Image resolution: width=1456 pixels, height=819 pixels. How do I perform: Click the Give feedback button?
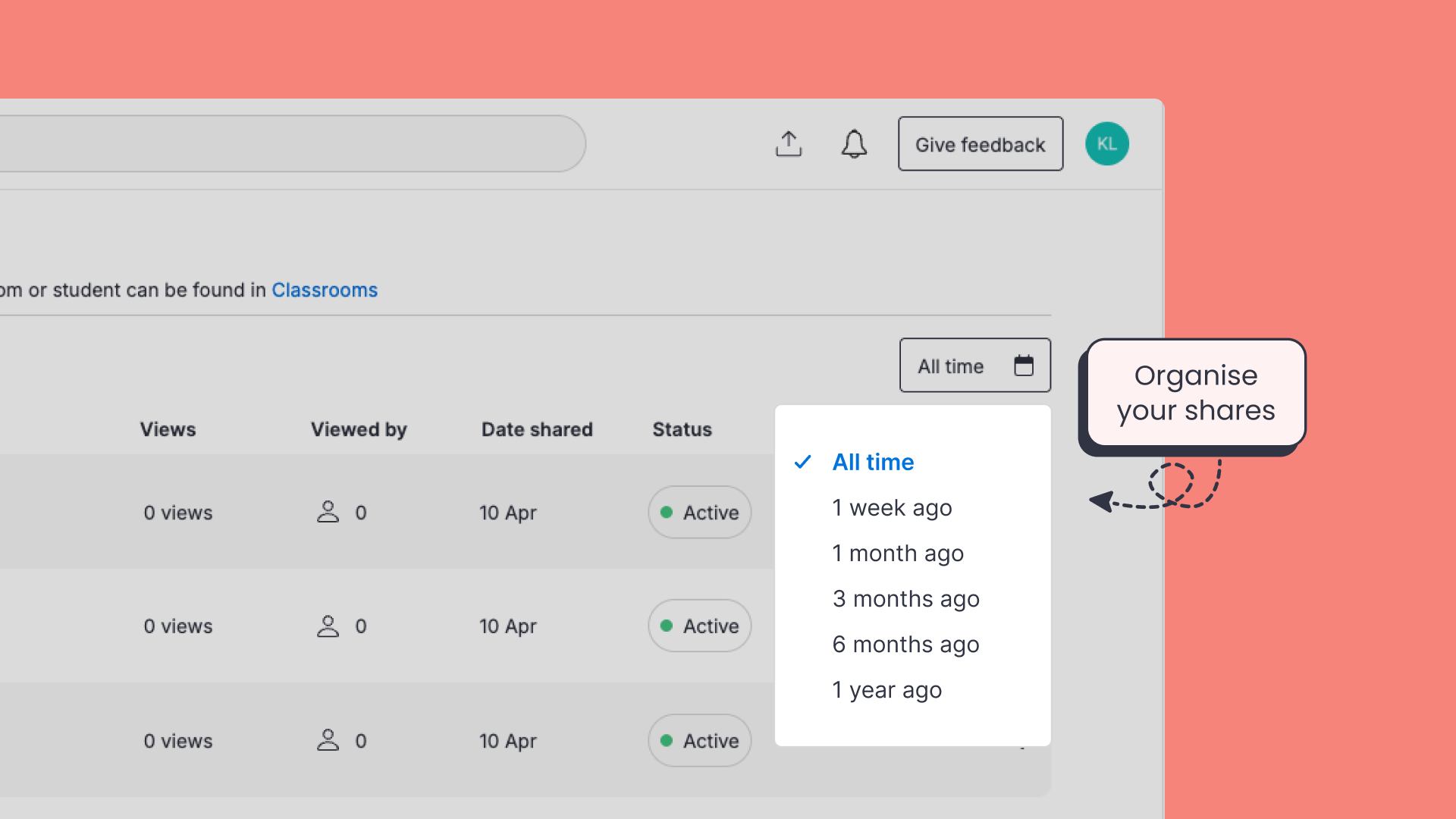980,143
